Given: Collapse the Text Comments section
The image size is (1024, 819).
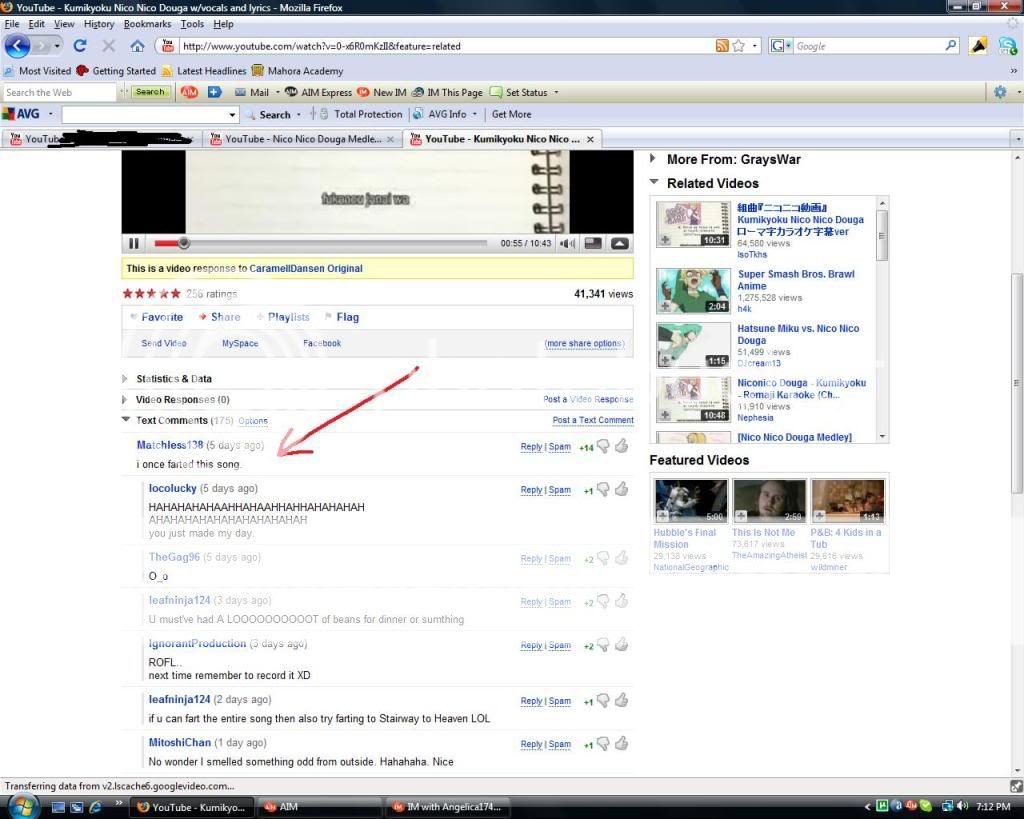Looking at the screenshot, I should point(126,421).
